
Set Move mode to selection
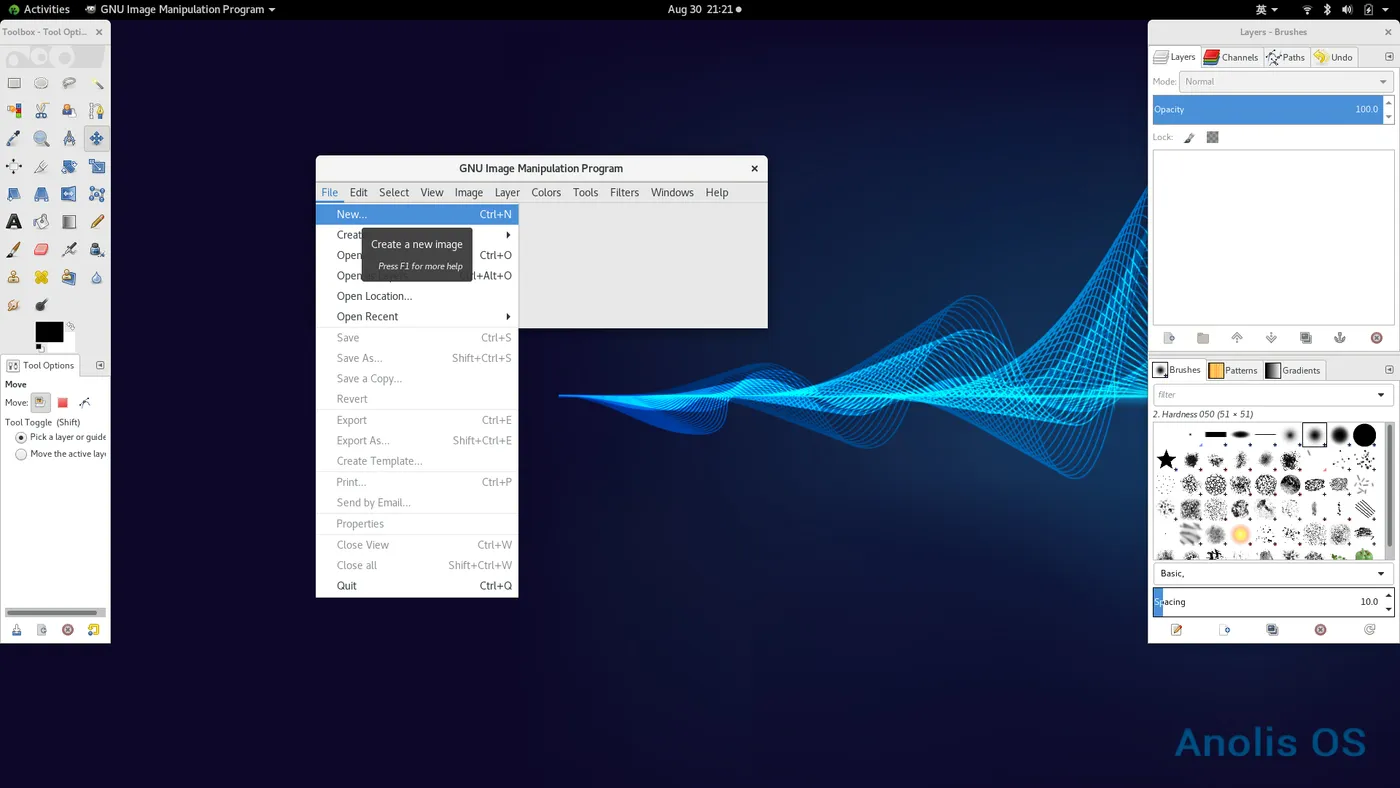click(62, 402)
